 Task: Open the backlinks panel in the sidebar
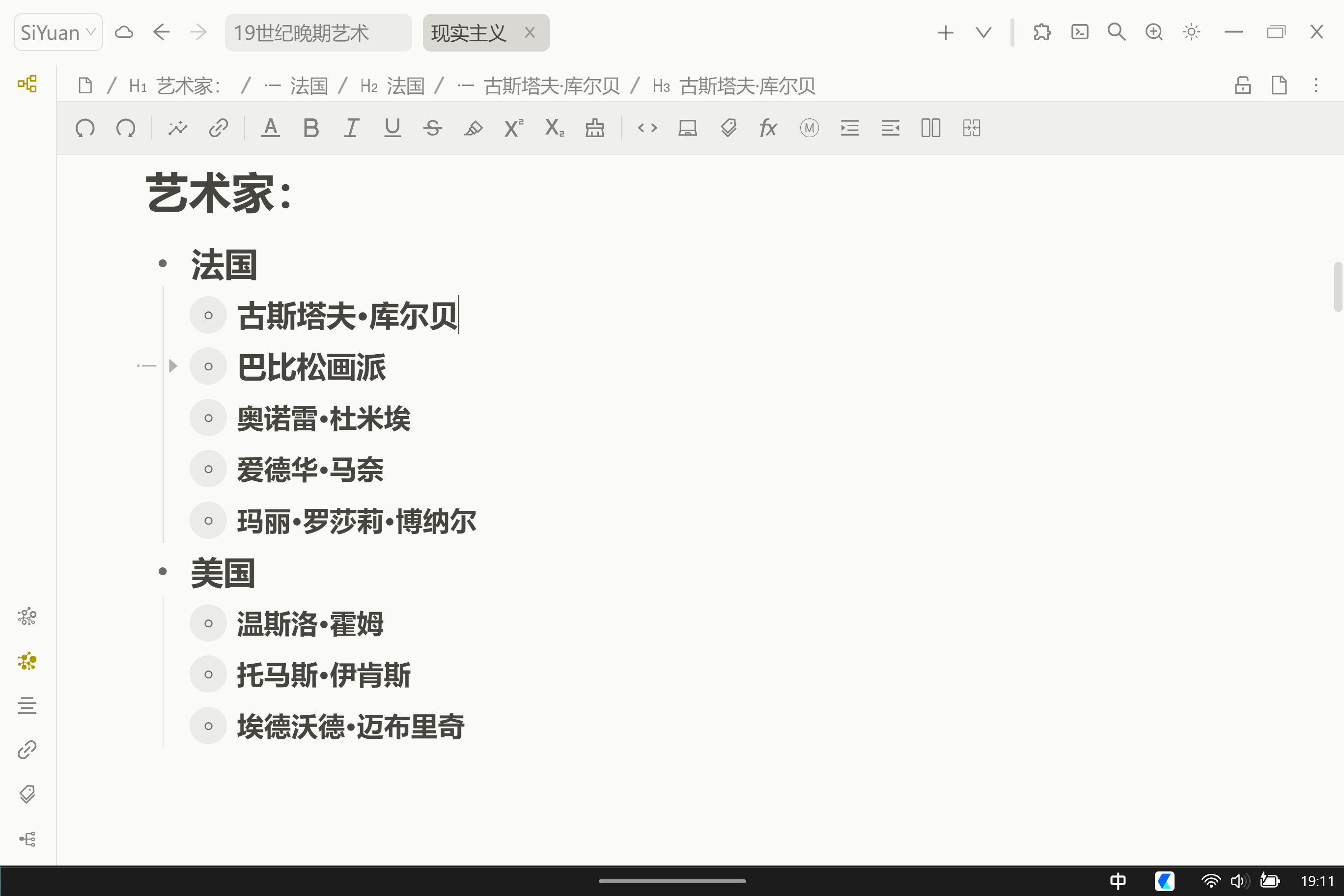[27, 749]
